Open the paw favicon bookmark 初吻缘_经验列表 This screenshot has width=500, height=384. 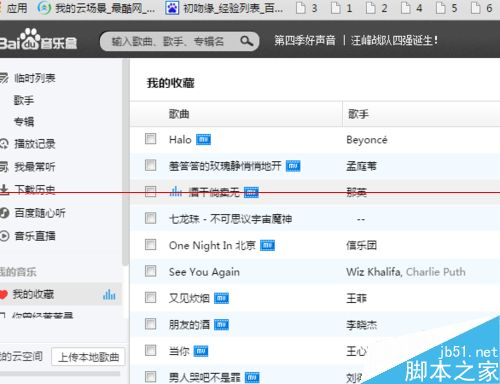point(172,7)
